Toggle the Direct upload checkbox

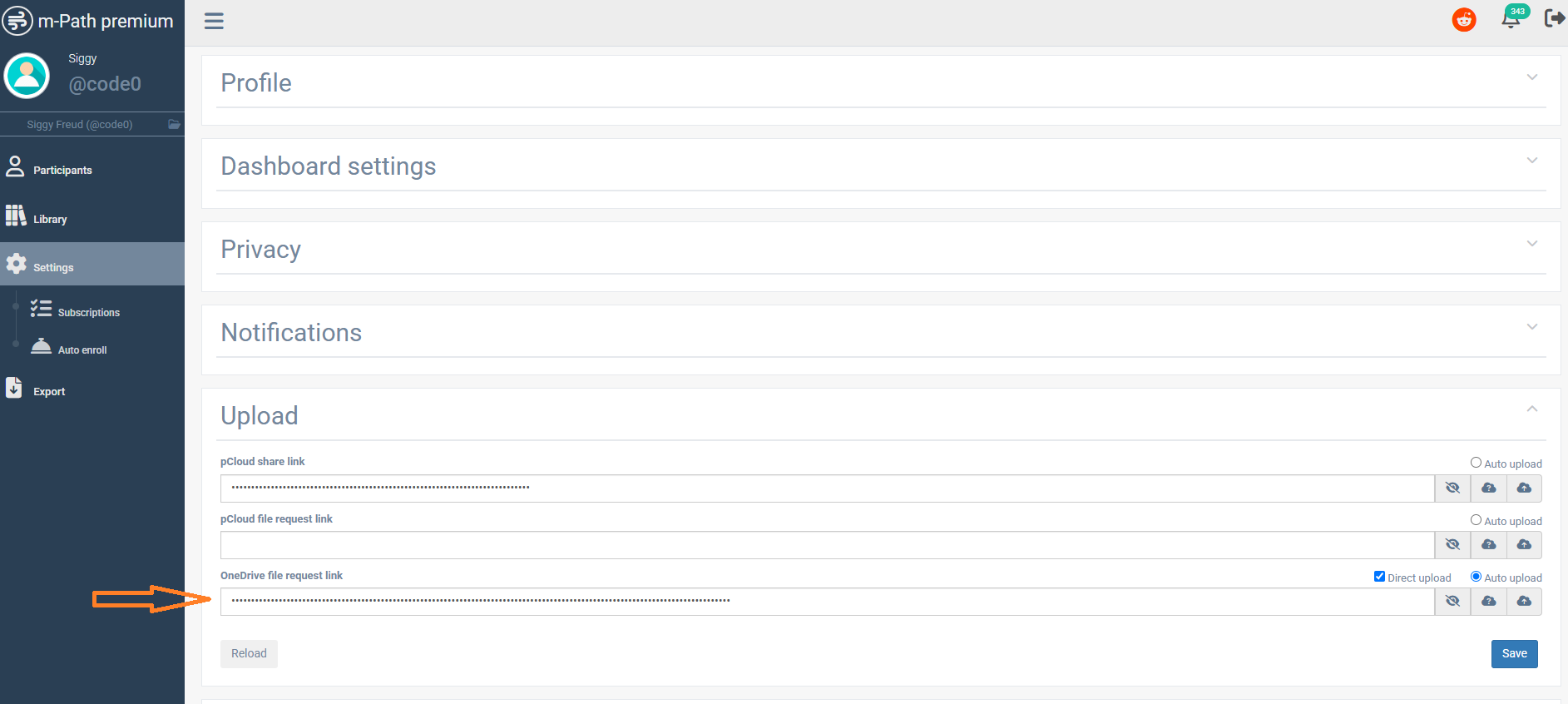click(1379, 577)
